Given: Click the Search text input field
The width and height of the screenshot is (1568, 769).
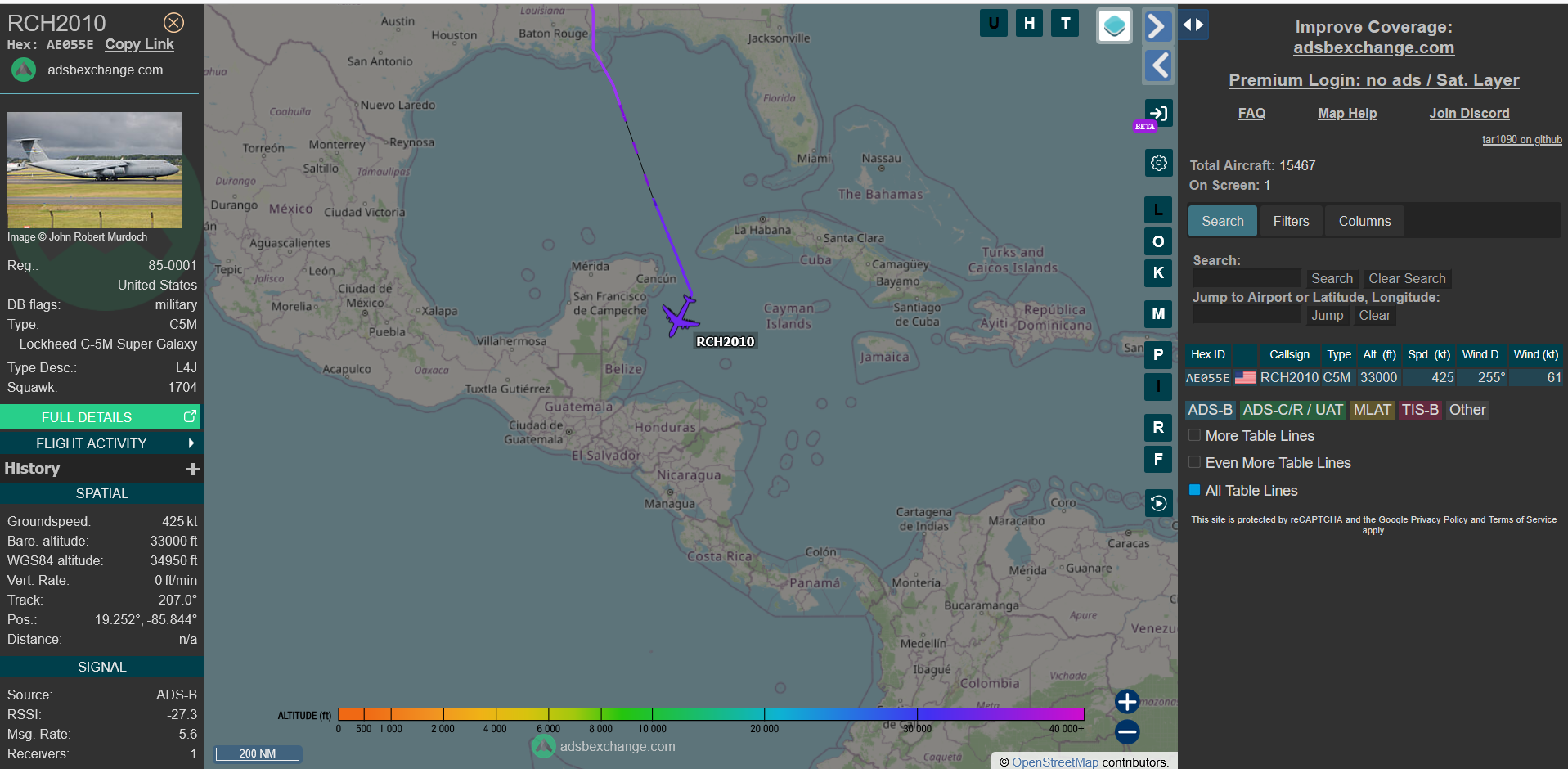Looking at the screenshot, I should pyautogui.click(x=1246, y=278).
